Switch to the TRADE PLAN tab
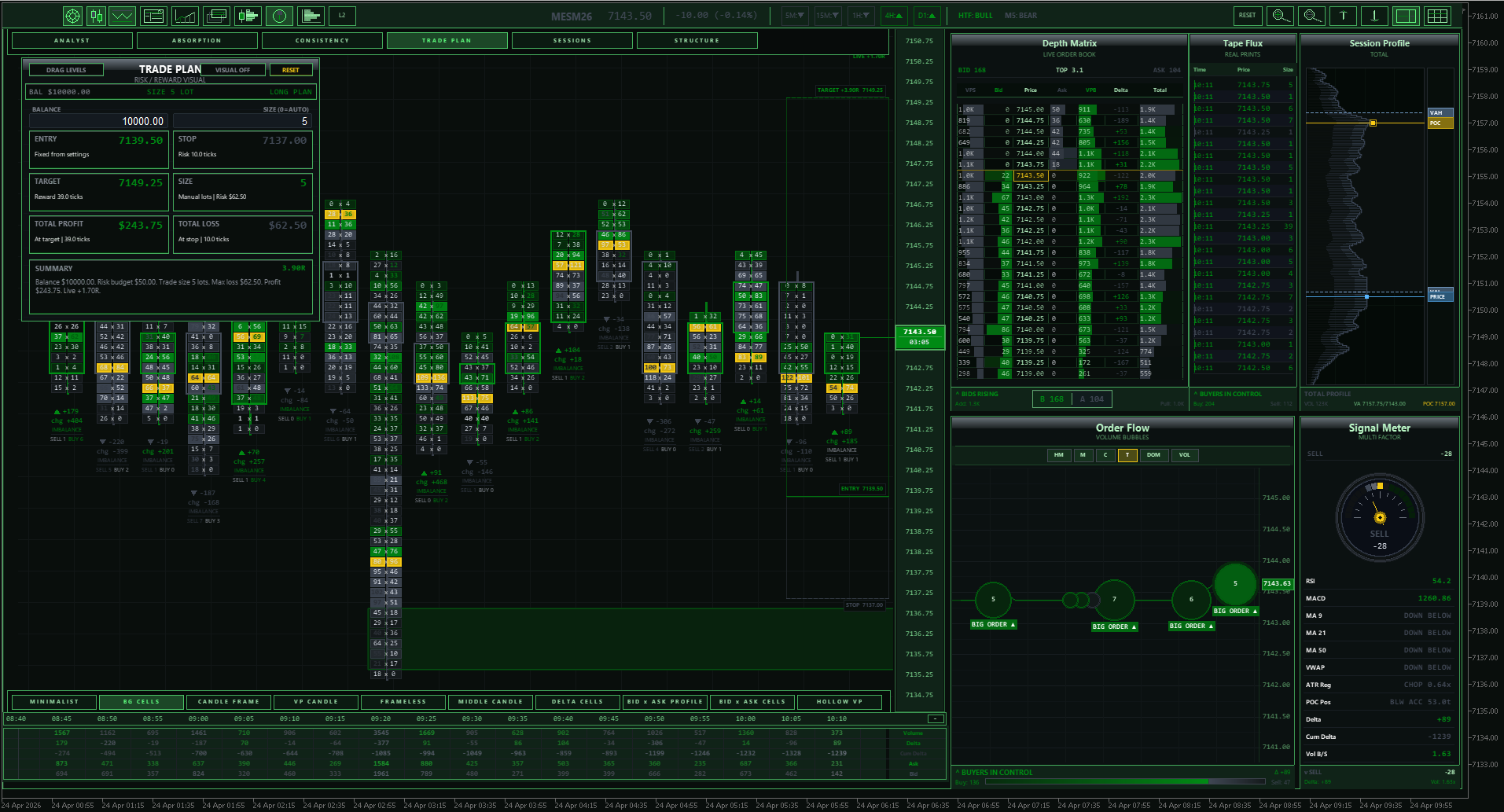This screenshot has width=1504, height=812. click(447, 40)
